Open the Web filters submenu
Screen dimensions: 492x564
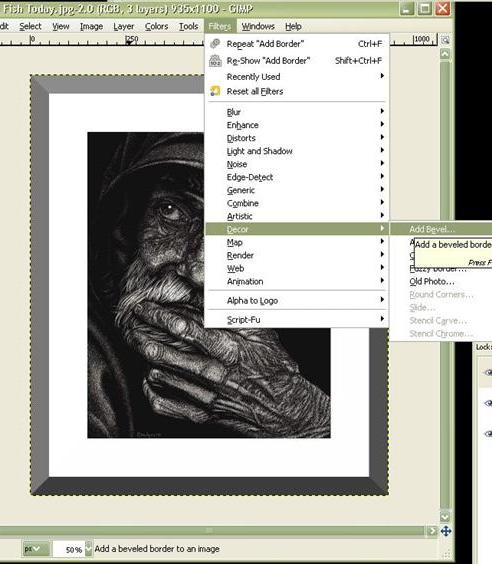point(297,268)
